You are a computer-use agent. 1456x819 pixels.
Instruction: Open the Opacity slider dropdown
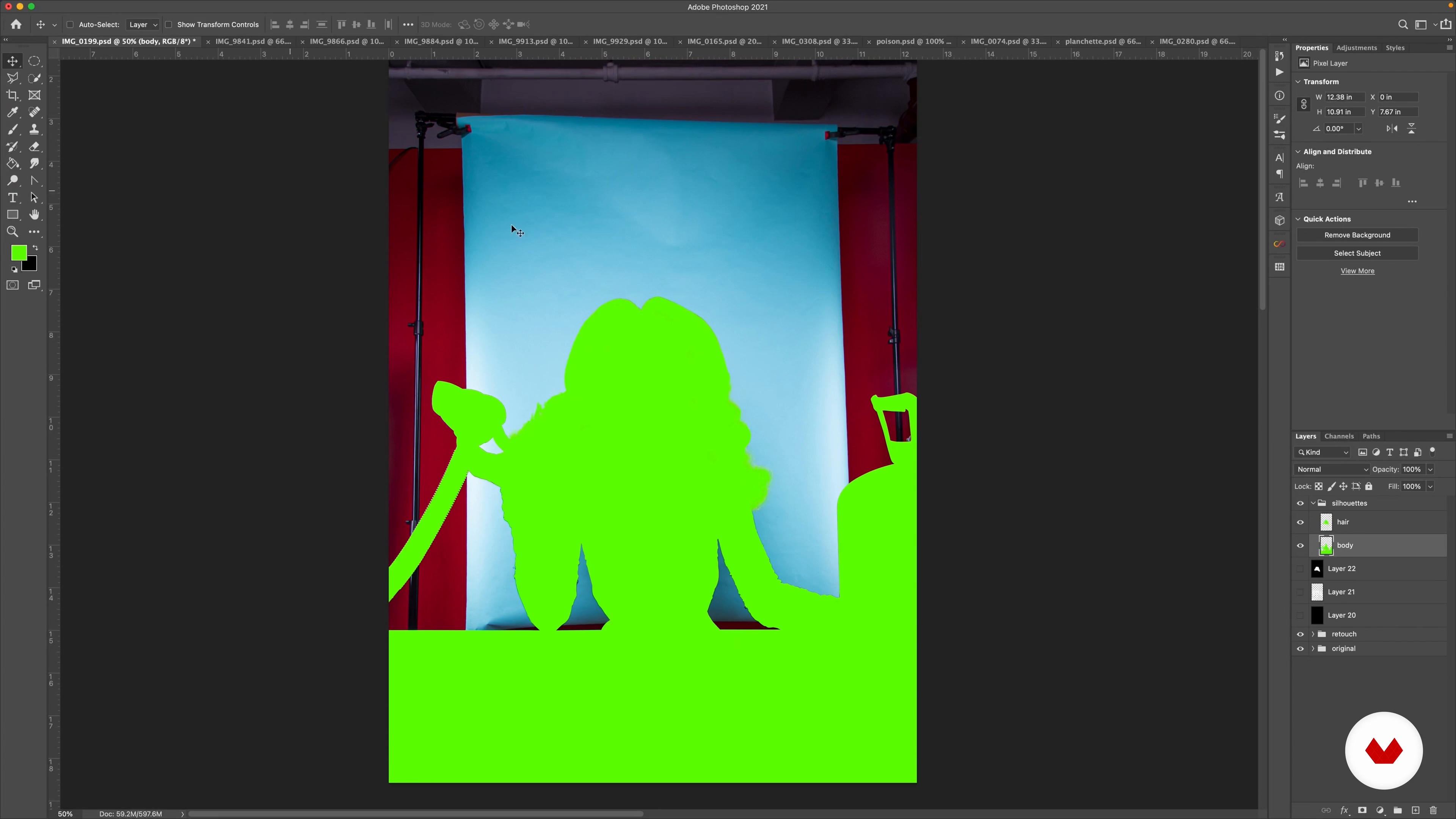click(x=1431, y=470)
